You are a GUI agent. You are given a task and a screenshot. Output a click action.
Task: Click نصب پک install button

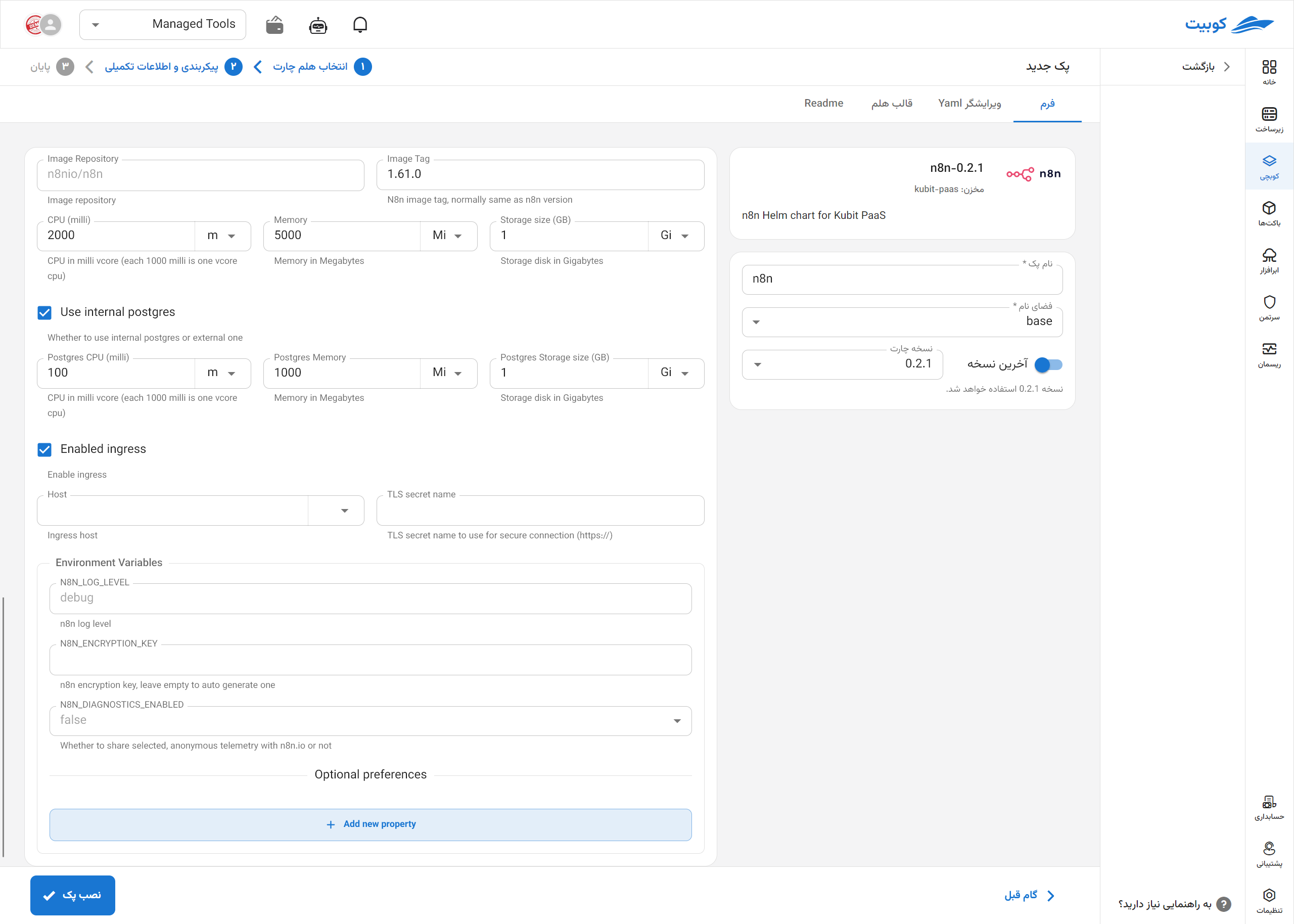pyautogui.click(x=73, y=896)
